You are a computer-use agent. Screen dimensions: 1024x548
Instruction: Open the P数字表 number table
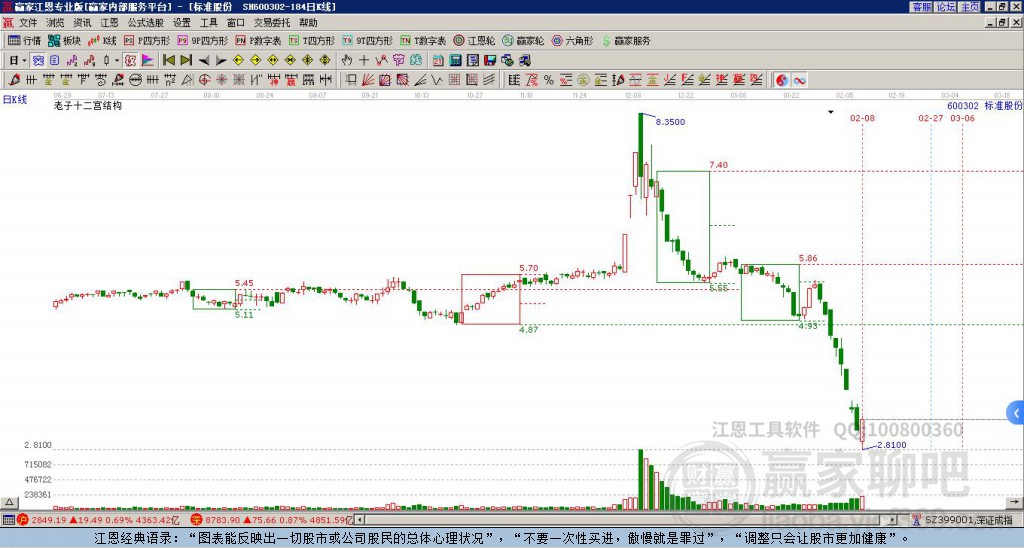(x=258, y=40)
